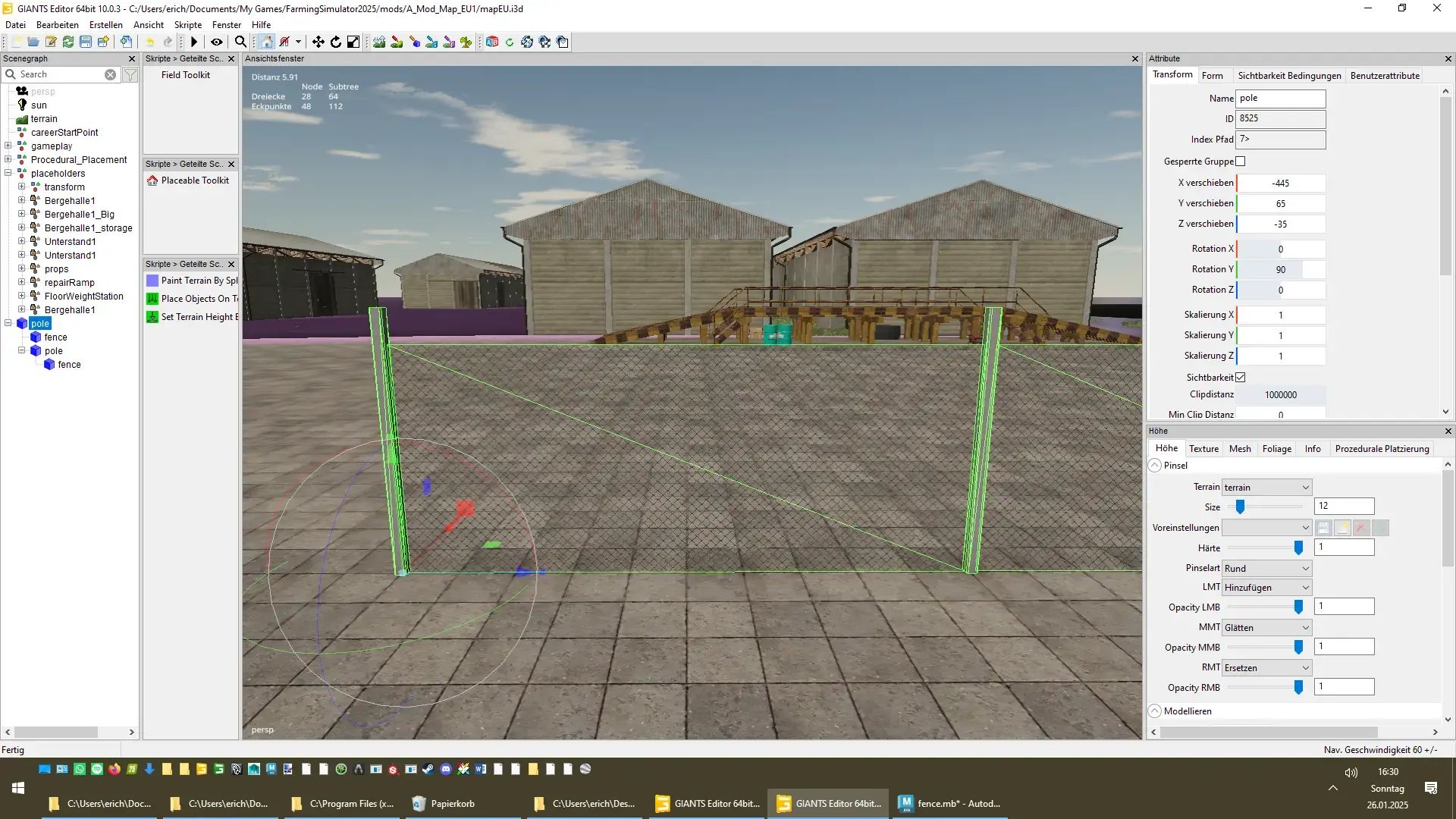1456x819 pixels.
Task: Click the play button in toolbar
Action: 194,42
